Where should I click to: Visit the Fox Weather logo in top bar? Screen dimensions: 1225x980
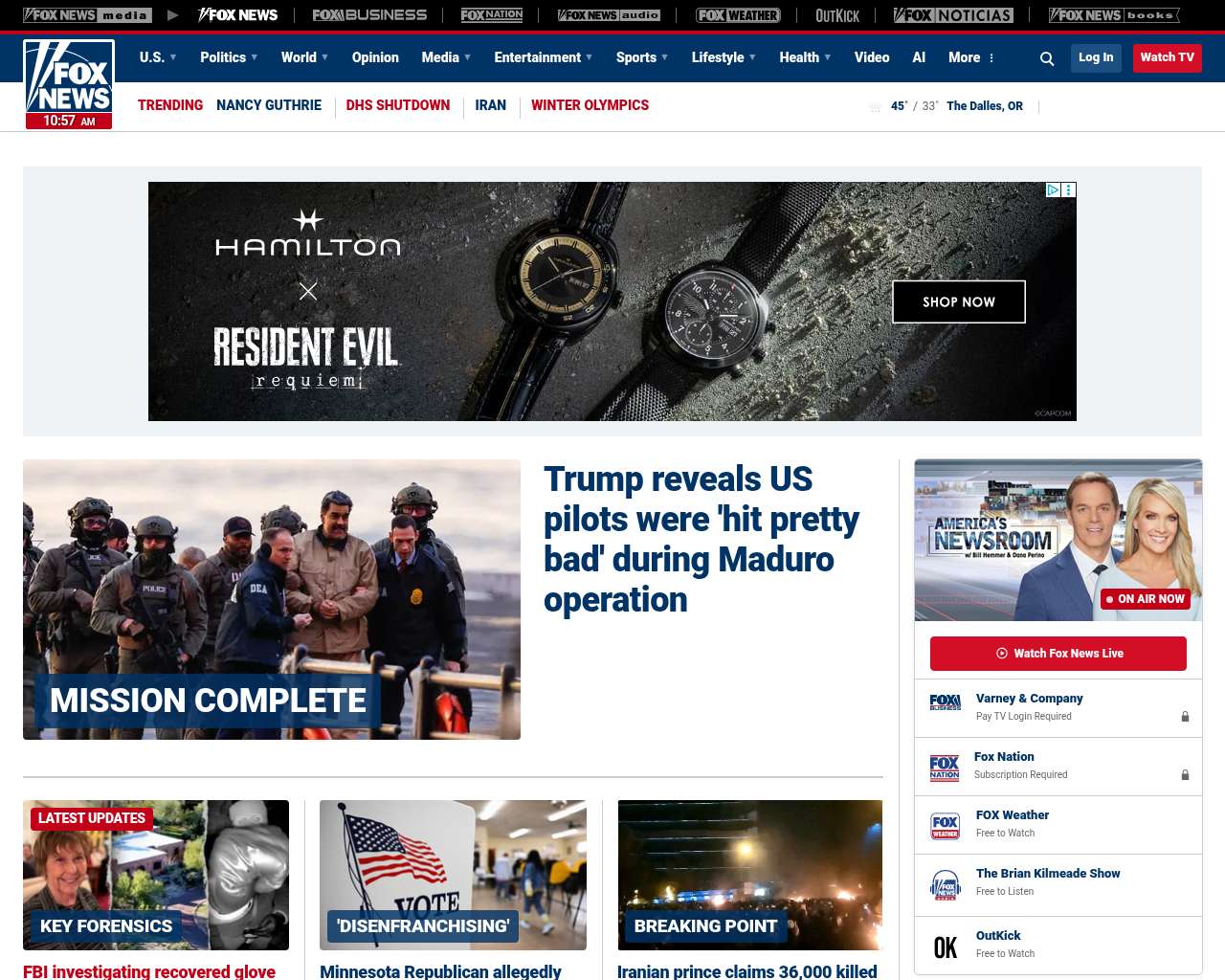coord(738,15)
